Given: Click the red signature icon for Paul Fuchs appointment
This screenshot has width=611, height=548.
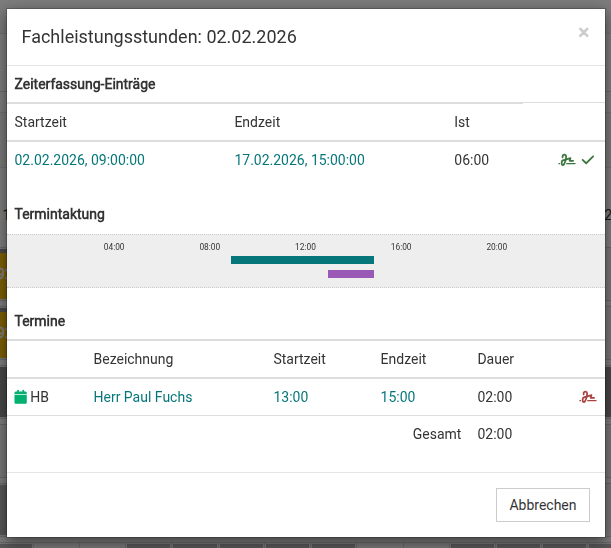Looking at the screenshot, I should point(588,397).
